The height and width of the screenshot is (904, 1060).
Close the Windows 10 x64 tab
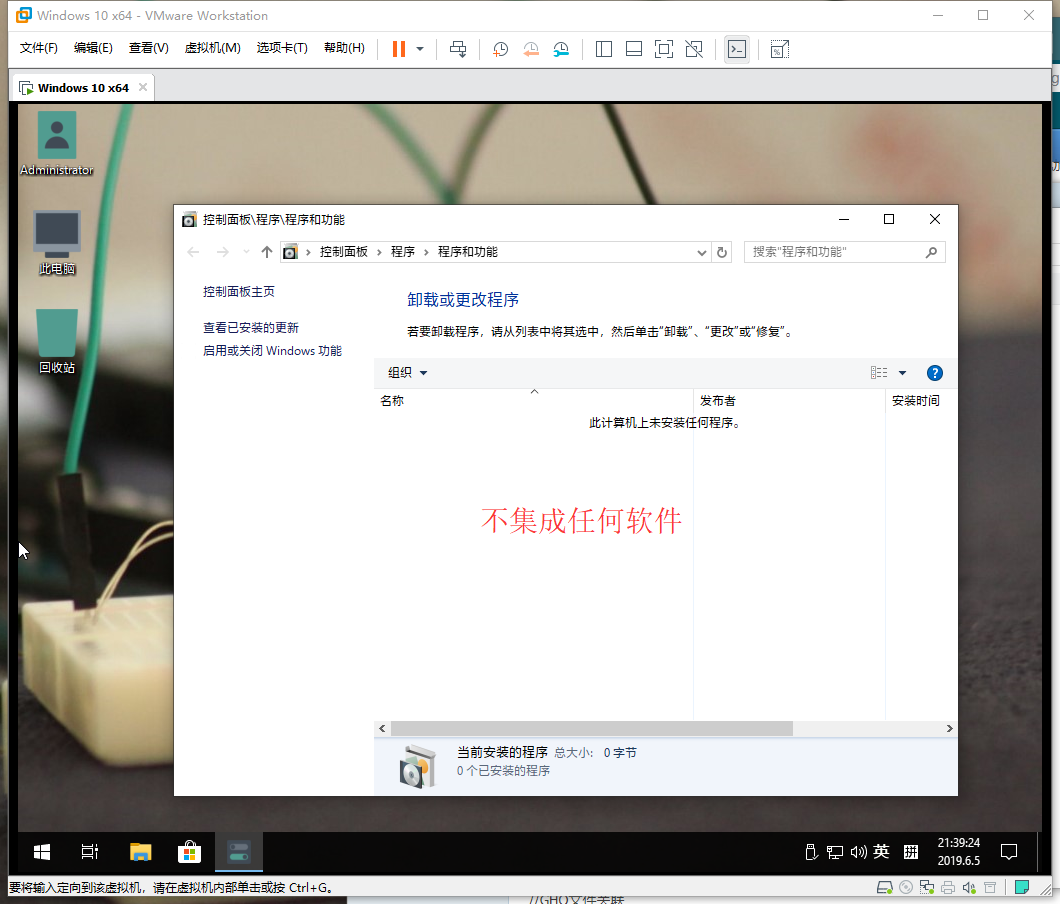[143, 87]
